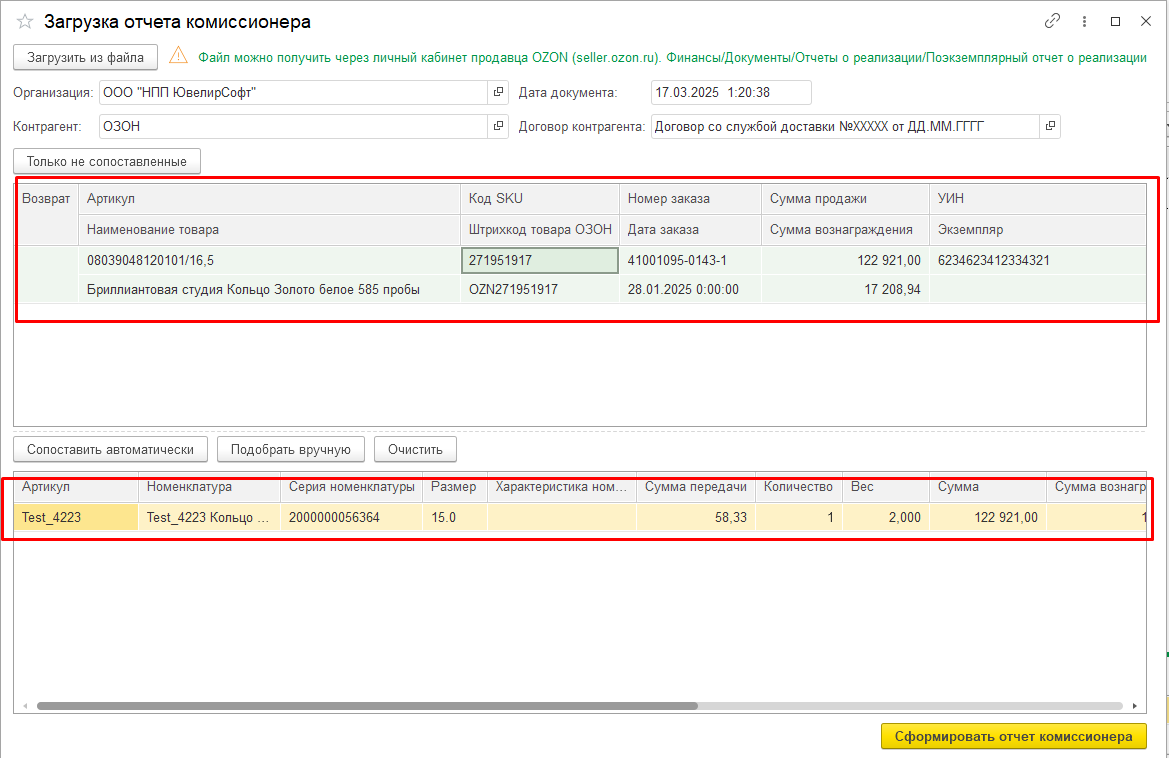This screenshot has width=1169, height=758.
Task: Select SKU code cell 271951917
Action: click(x=540, y=260)
